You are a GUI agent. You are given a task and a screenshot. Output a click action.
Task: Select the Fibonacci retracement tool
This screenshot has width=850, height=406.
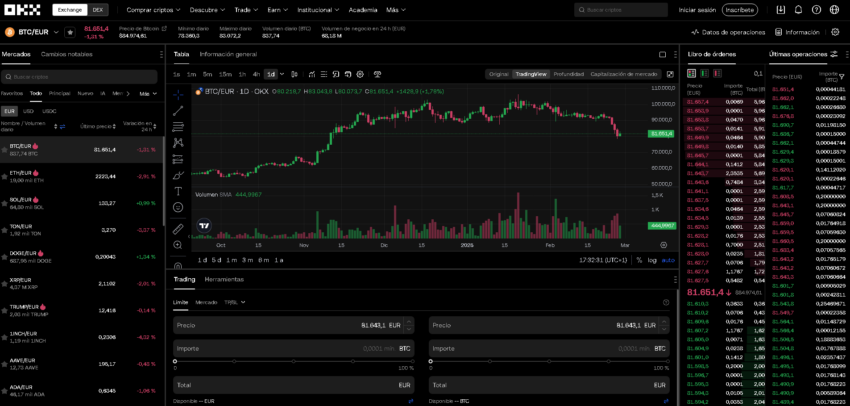178,127
